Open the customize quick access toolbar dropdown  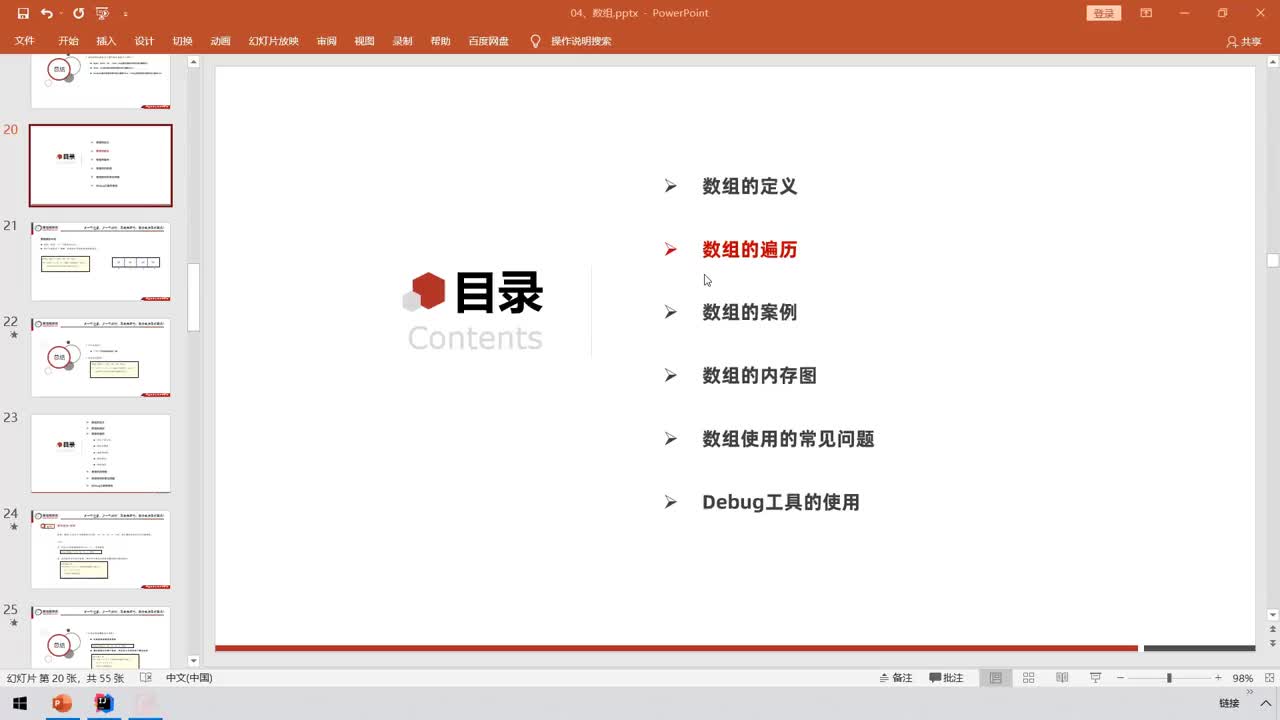click(x=125, y=14)
